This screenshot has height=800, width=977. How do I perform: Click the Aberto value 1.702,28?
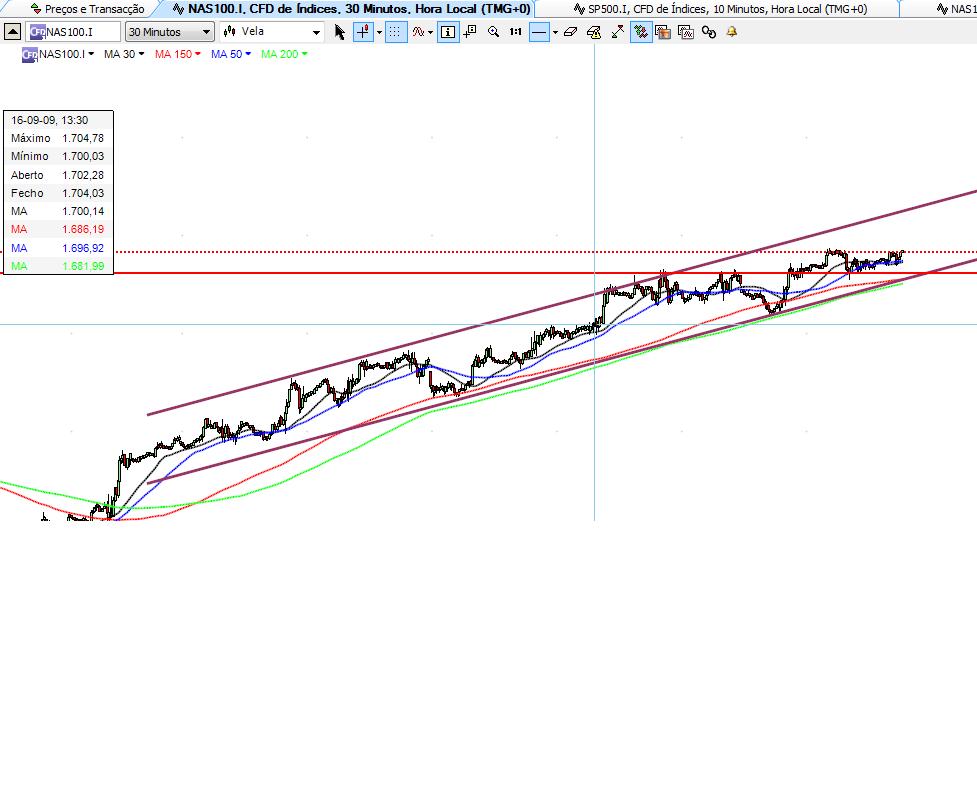(x=83, y=175)
